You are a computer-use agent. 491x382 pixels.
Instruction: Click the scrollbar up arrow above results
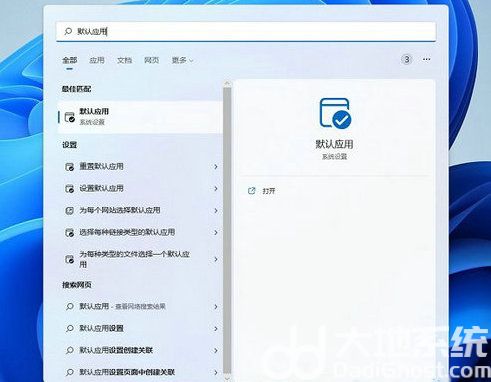pos(227,83)
